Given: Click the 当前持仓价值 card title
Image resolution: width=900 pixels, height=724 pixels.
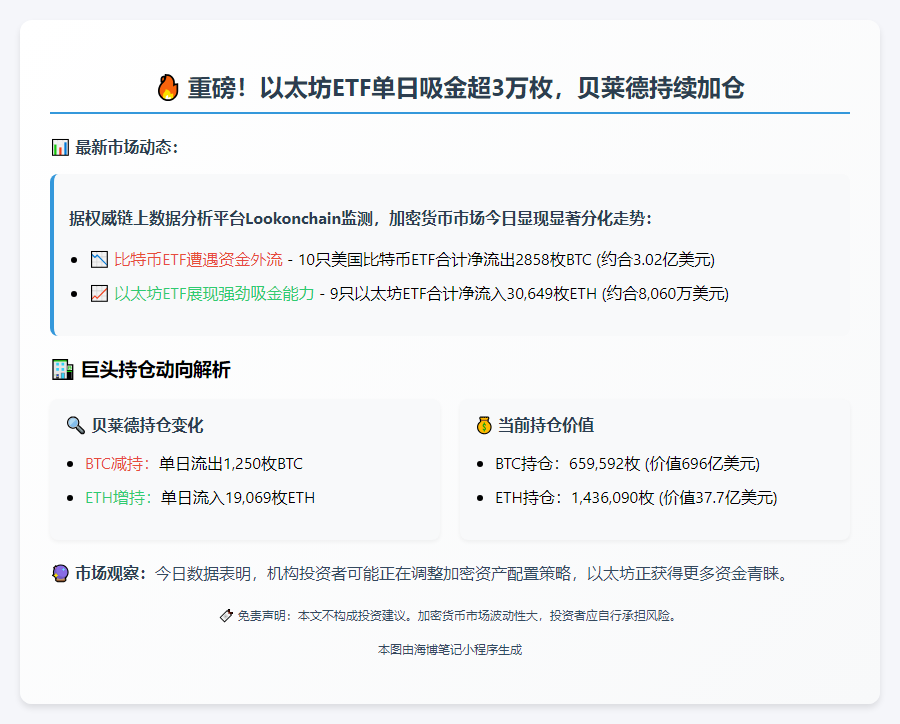Looking at the screenshot, I should pos(546,425).
